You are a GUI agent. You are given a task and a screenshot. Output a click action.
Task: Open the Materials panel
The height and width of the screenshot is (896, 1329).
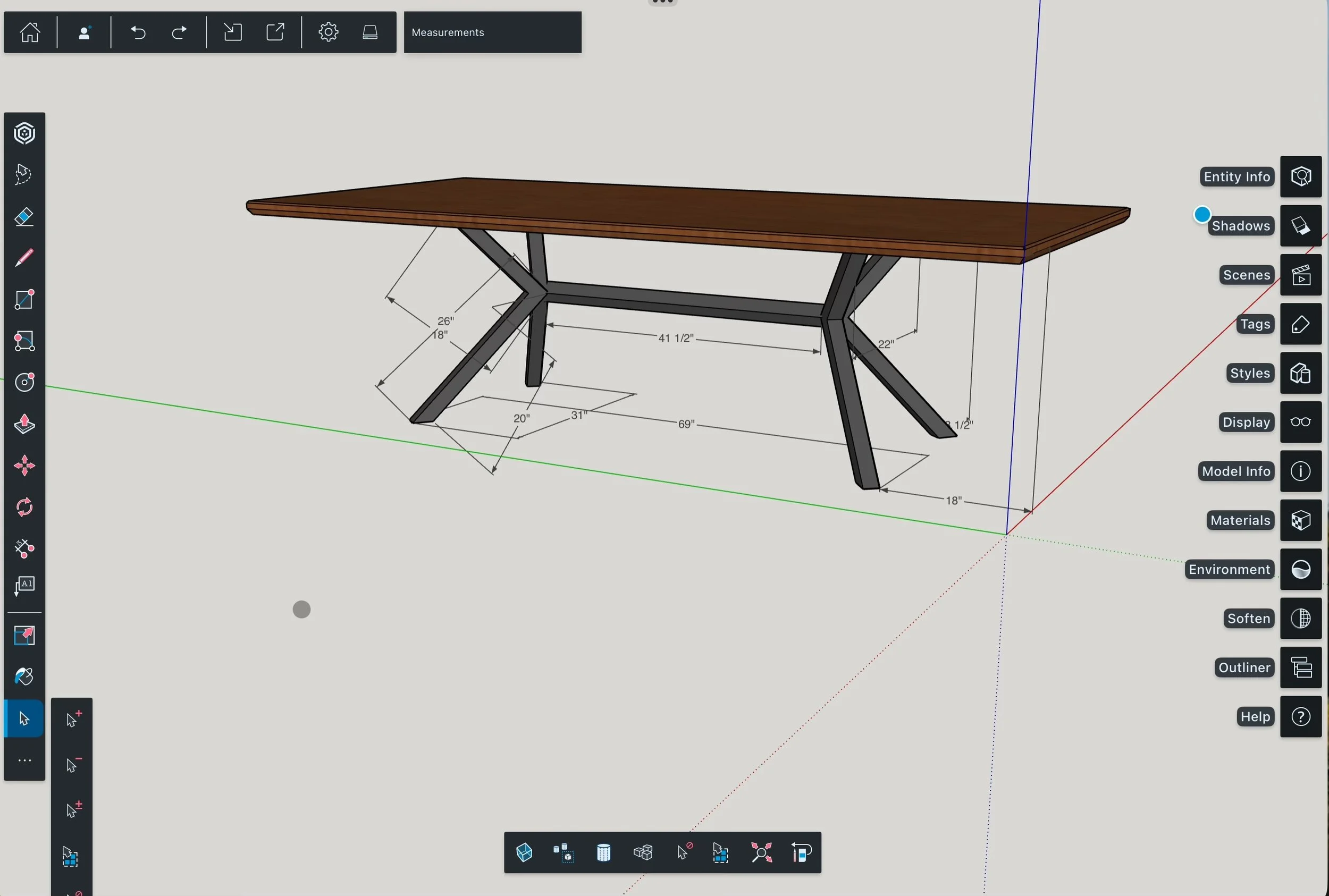tap(1300, 521)
